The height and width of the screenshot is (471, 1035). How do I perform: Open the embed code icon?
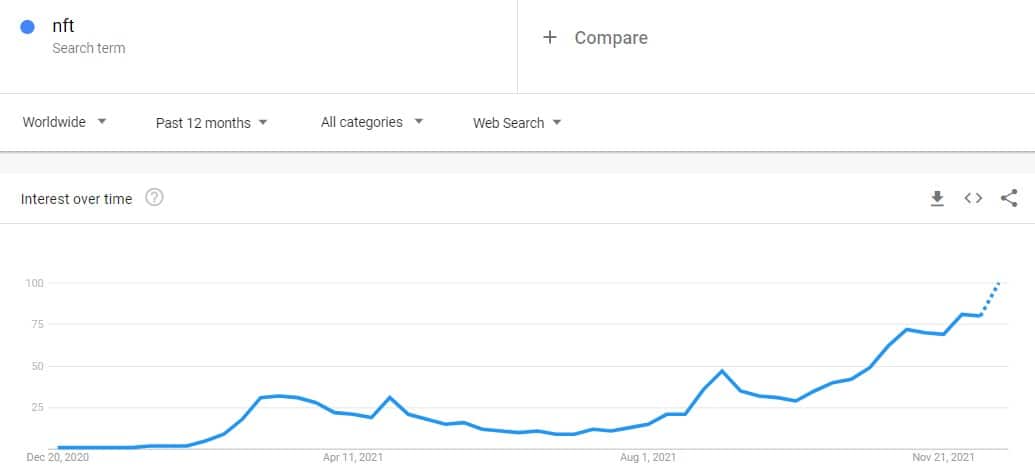coord(973,198)
